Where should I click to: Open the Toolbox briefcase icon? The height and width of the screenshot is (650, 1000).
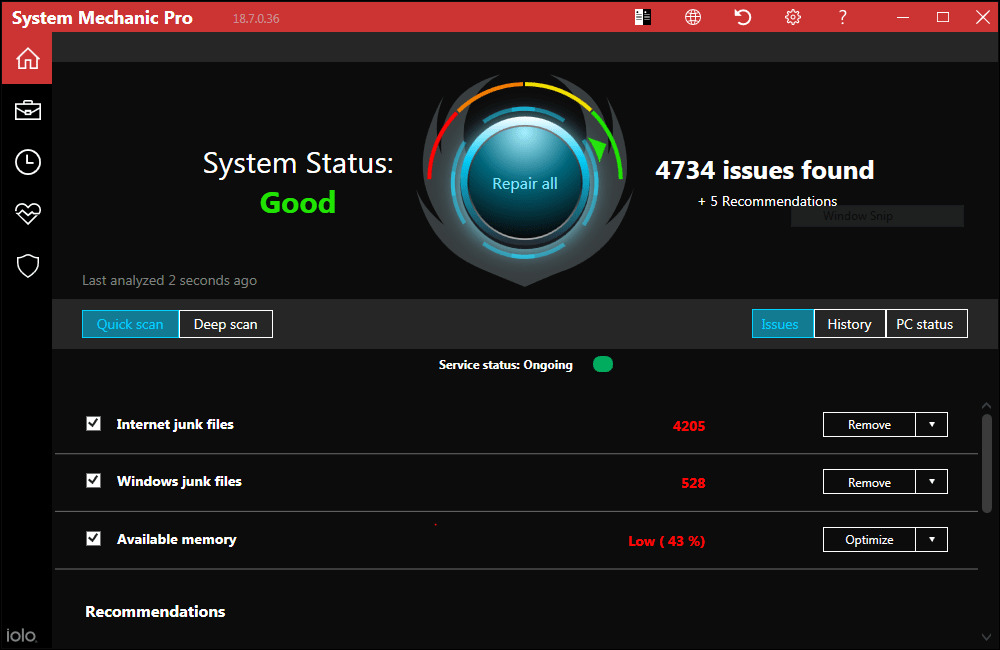[27, 110]
